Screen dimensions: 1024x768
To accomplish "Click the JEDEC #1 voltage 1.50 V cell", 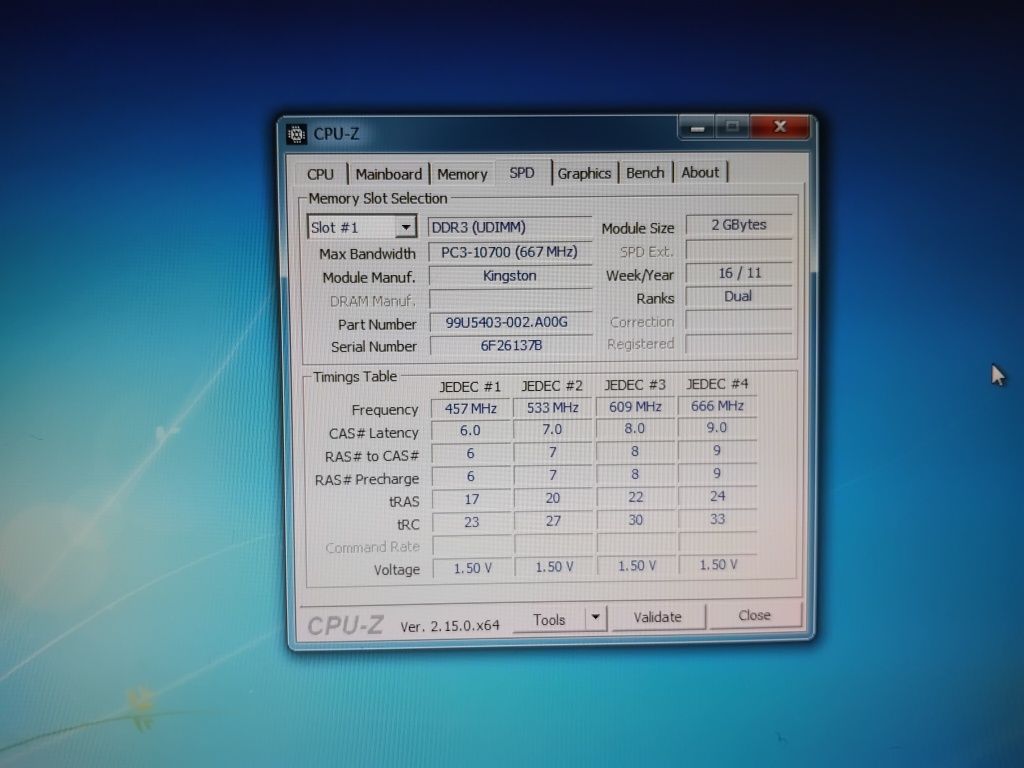I will pos(472,568).
